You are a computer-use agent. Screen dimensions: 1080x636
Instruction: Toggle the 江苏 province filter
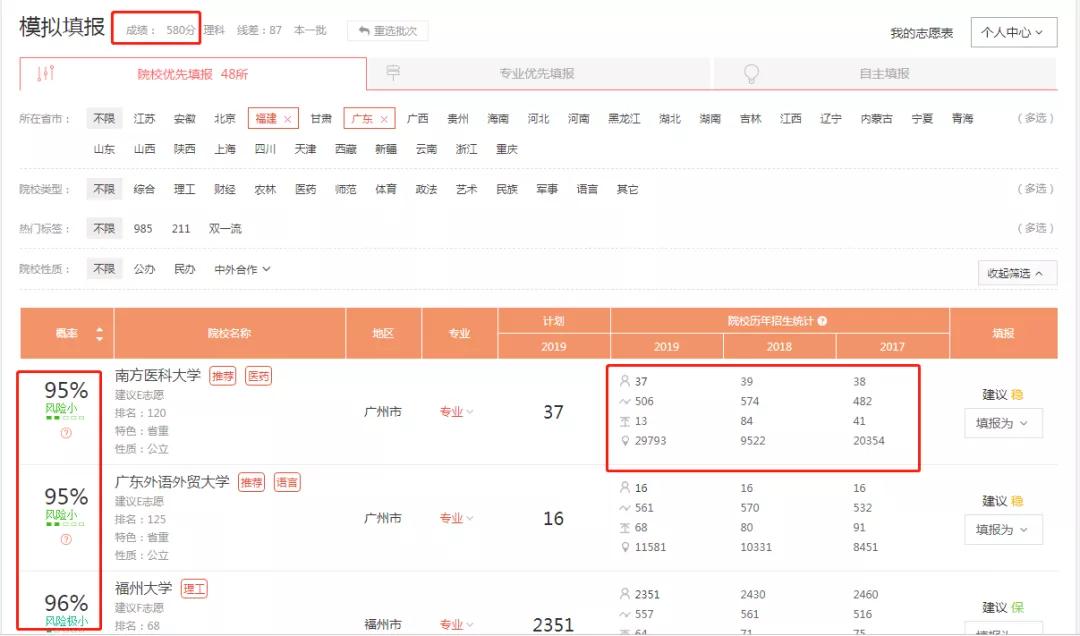[144, 119]
